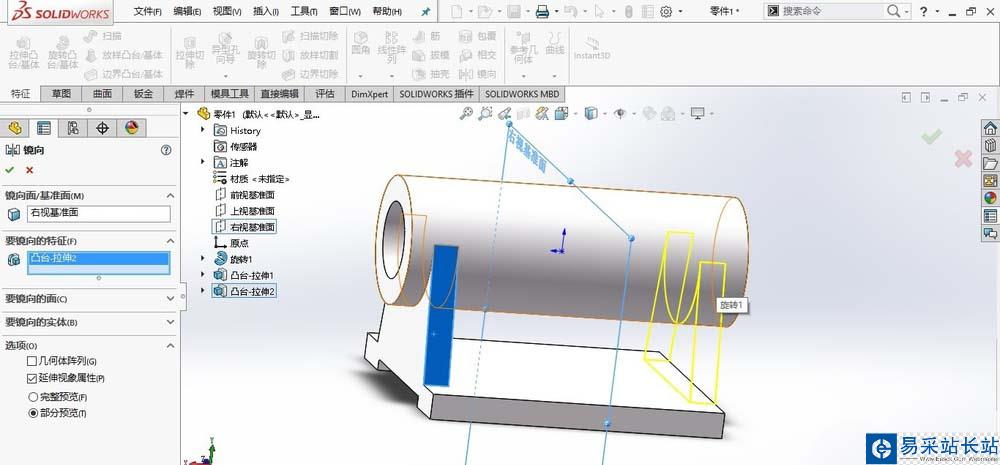Select 前视基准面 in the feature tree
Image resolution: width=1000 pixels, height=465 pixels.
point(252,195)
